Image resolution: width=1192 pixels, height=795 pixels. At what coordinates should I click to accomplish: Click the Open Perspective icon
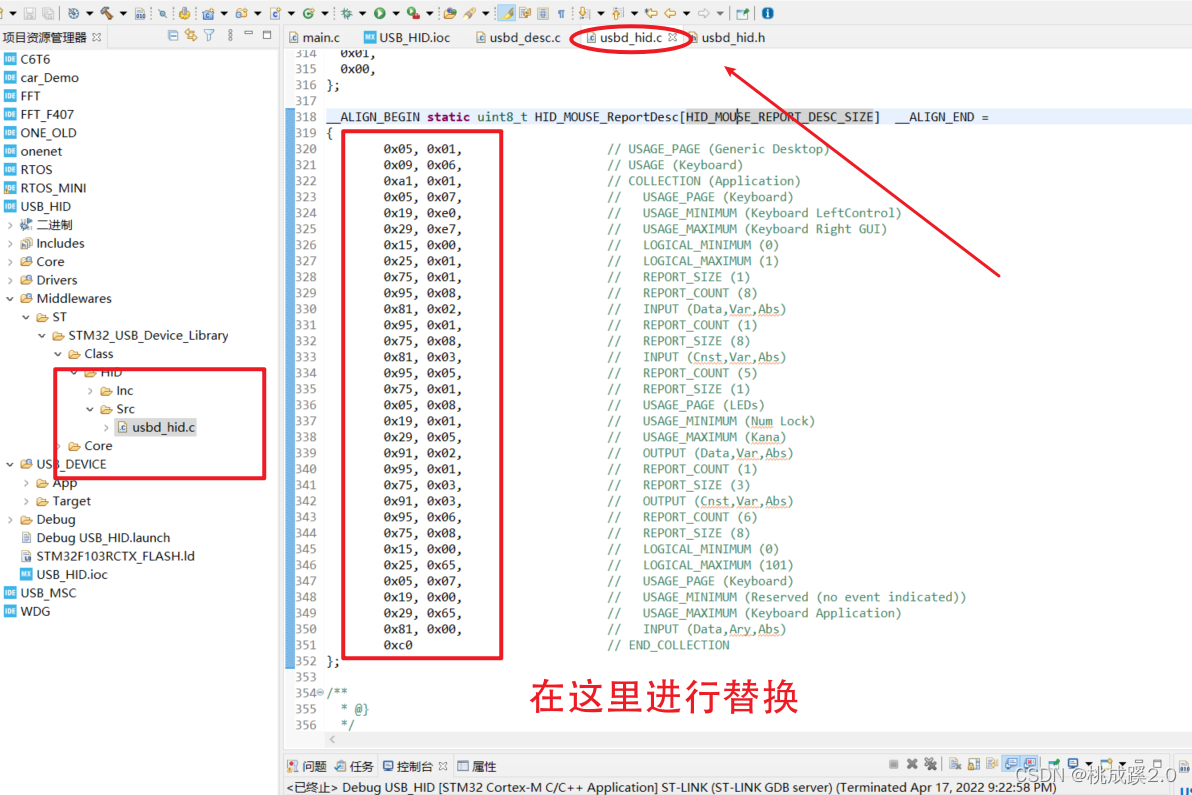click(743, 13)
